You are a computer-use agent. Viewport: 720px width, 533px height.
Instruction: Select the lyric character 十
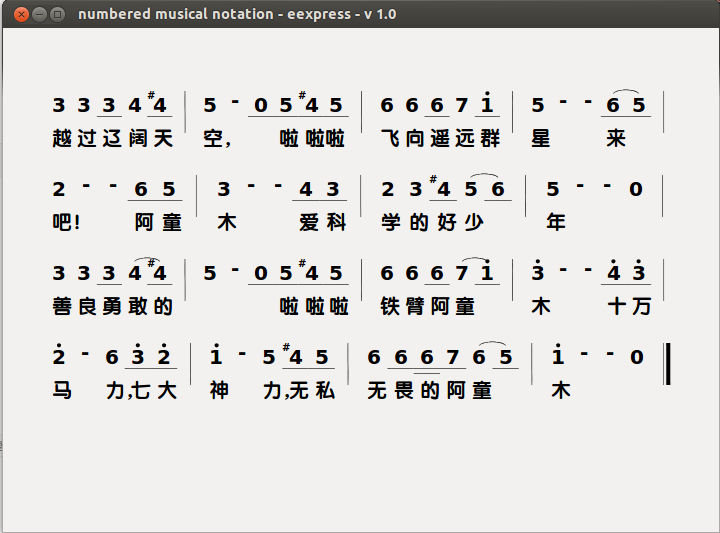click(618, 306)
